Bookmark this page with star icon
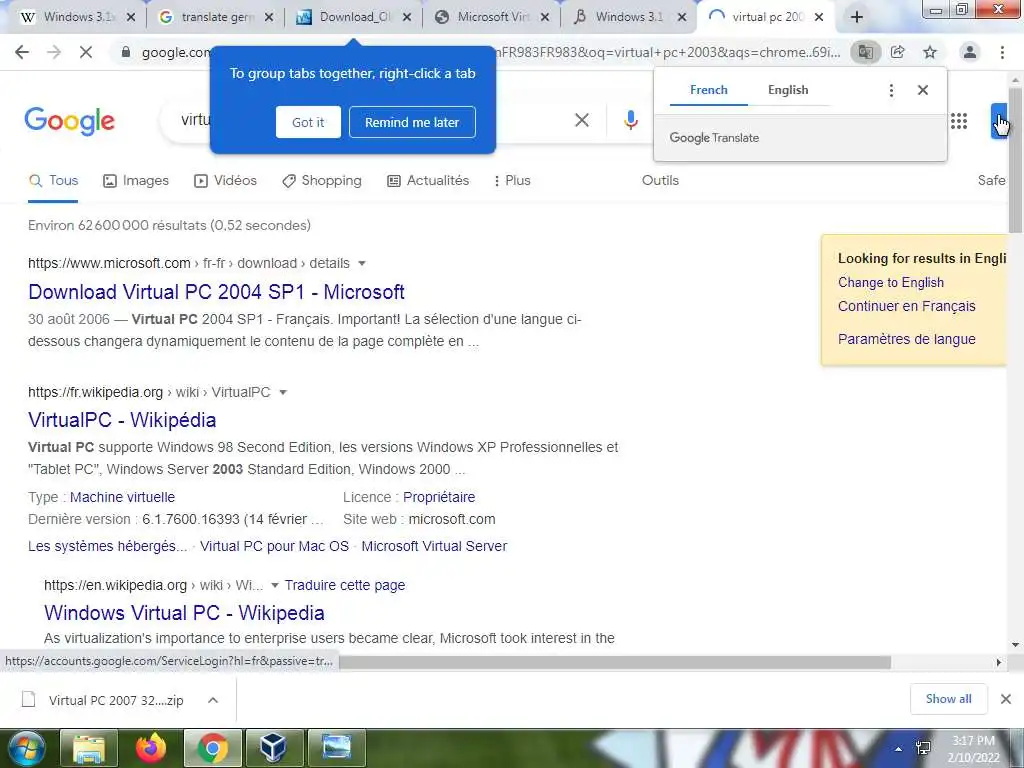Image resolution: width=1024 pixels, height=768 pixels. (930, 52)
